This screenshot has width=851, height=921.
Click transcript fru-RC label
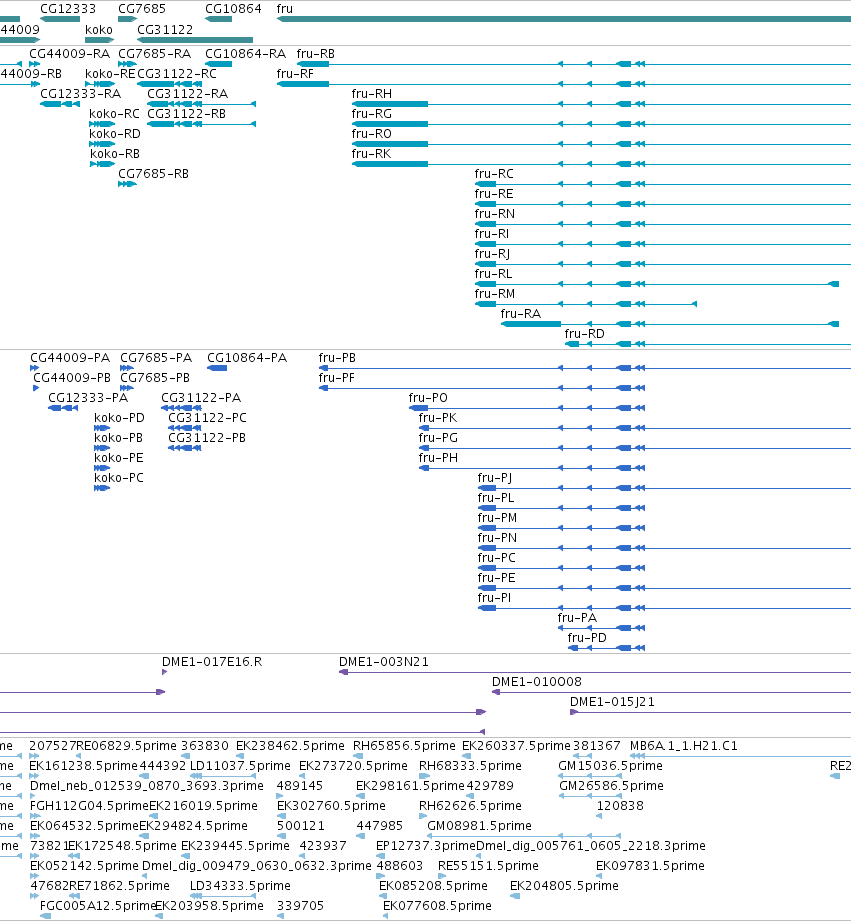click(494, 173)
